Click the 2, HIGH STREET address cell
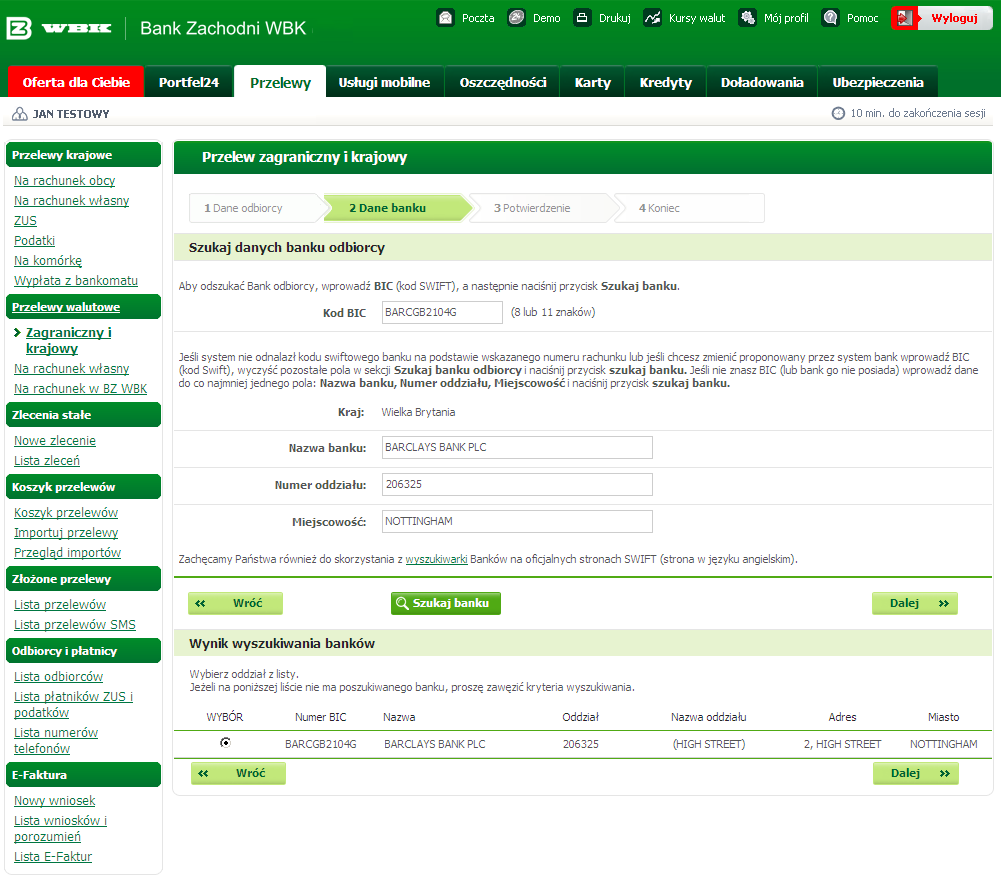The image size is (1001, 884). 842,744
